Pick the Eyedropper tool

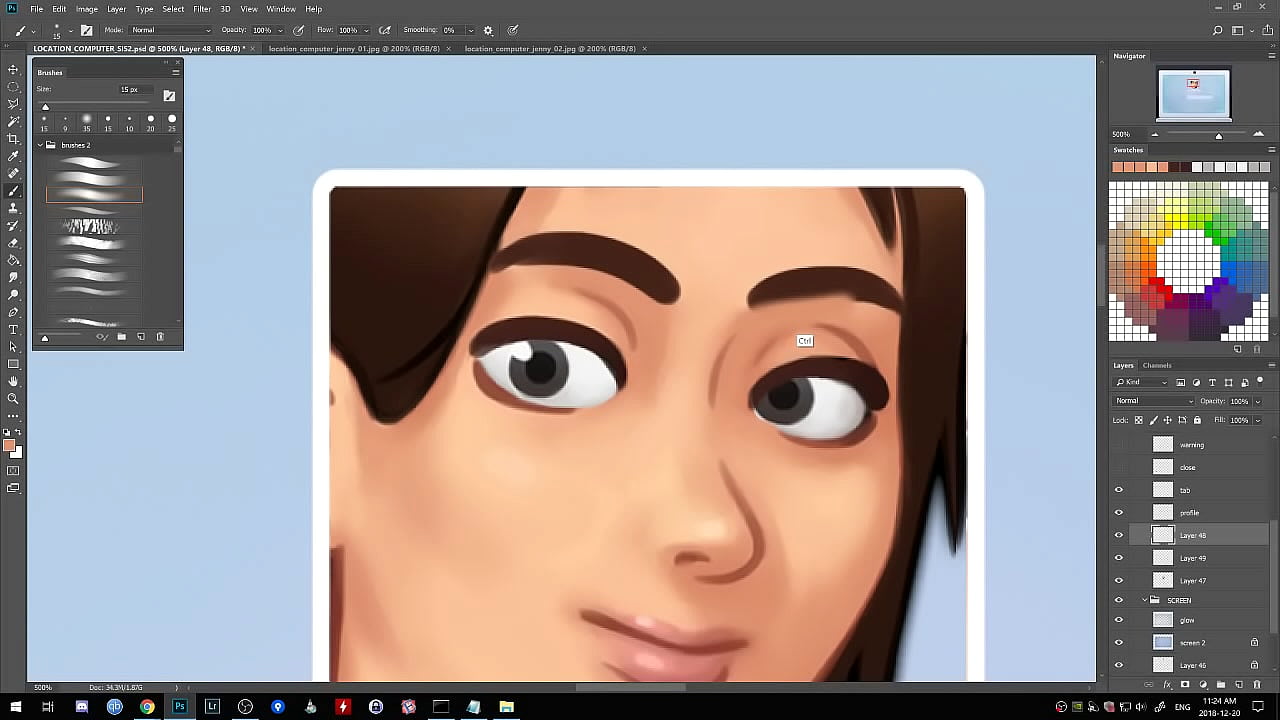point(13,156)
